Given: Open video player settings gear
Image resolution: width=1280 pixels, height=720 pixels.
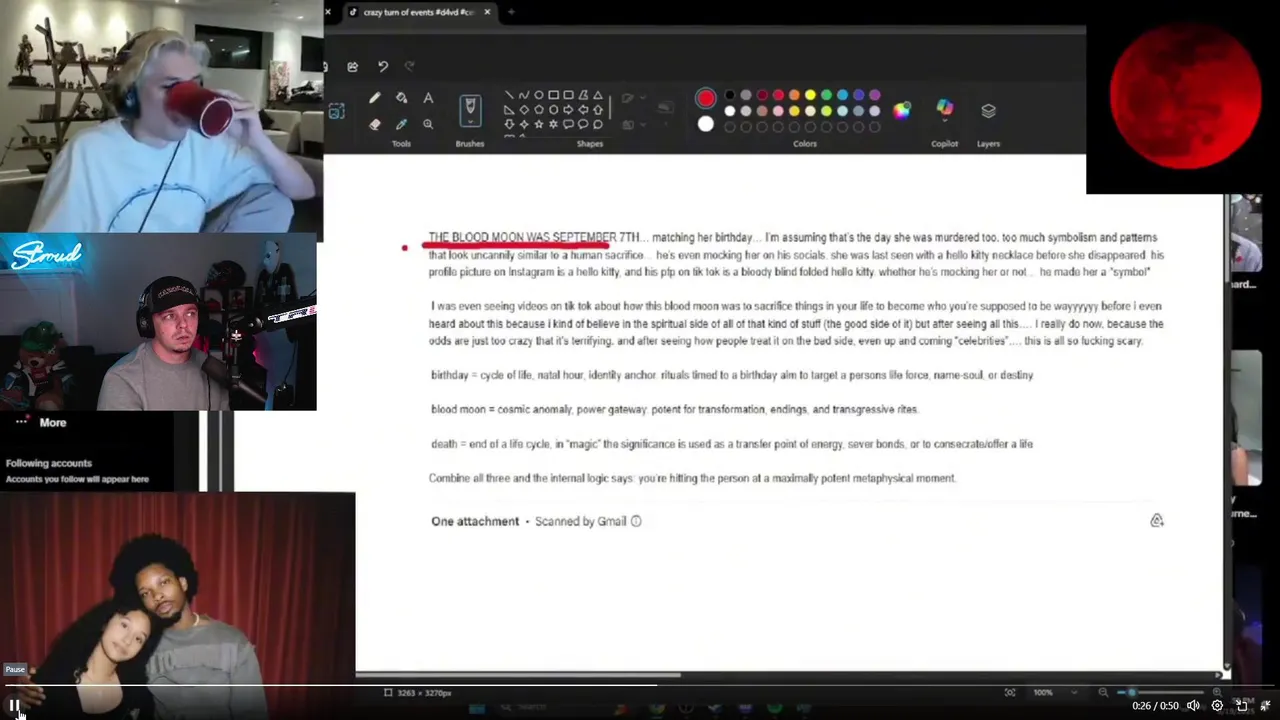Looking at the screenshot, I should point(1217,705).
